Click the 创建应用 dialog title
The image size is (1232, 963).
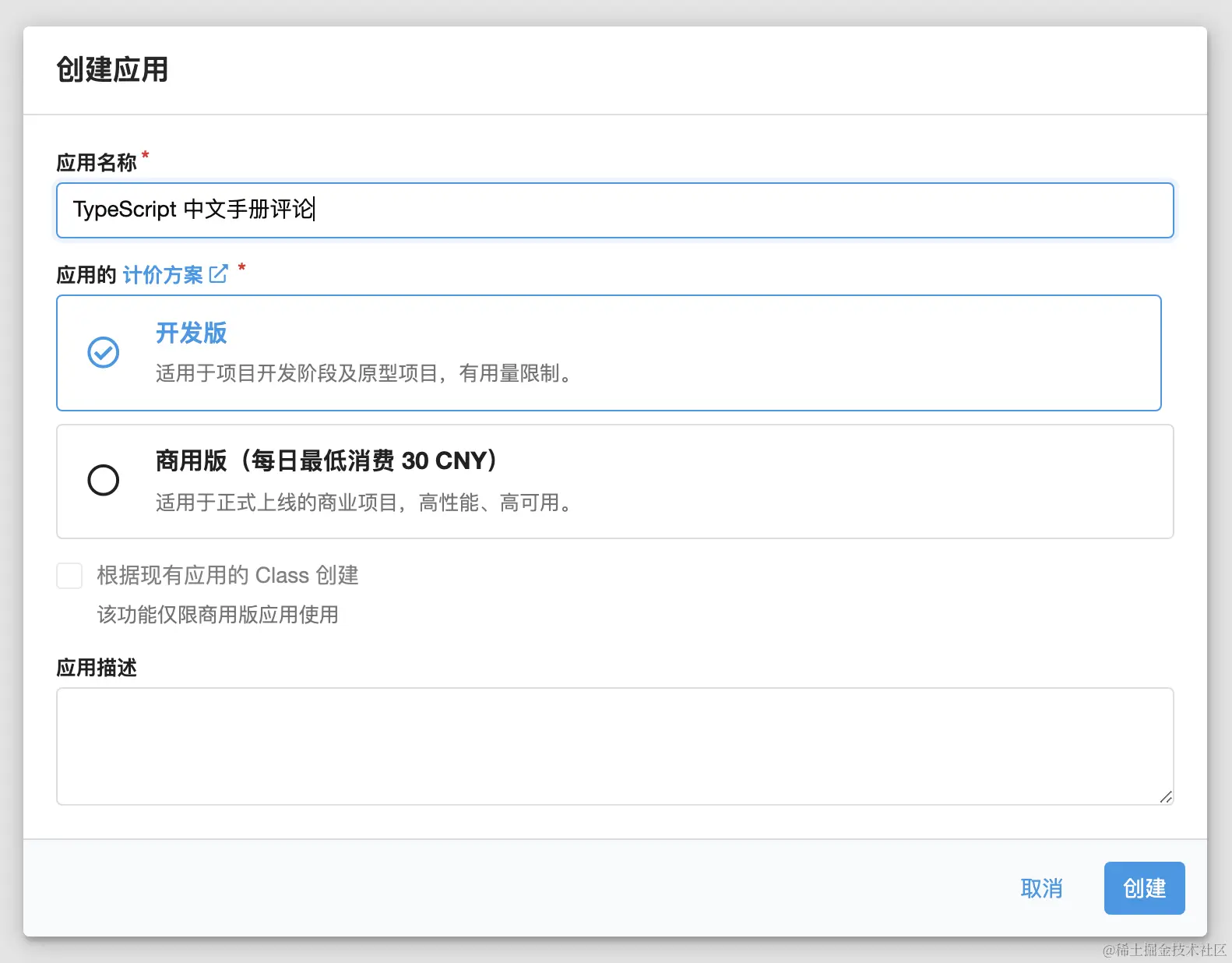[x=112, y=69]
